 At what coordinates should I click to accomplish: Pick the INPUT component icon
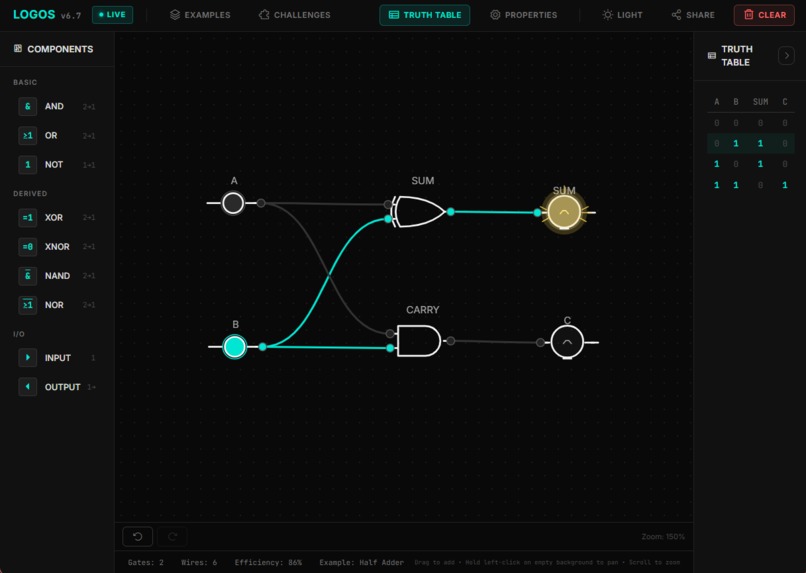click(28, 358)
